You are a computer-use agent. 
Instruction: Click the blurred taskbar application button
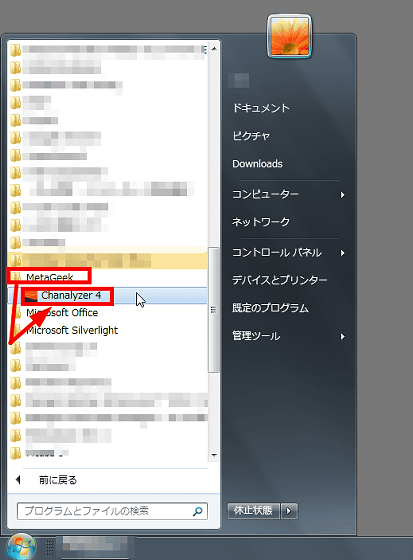click(x=95, y=547)
